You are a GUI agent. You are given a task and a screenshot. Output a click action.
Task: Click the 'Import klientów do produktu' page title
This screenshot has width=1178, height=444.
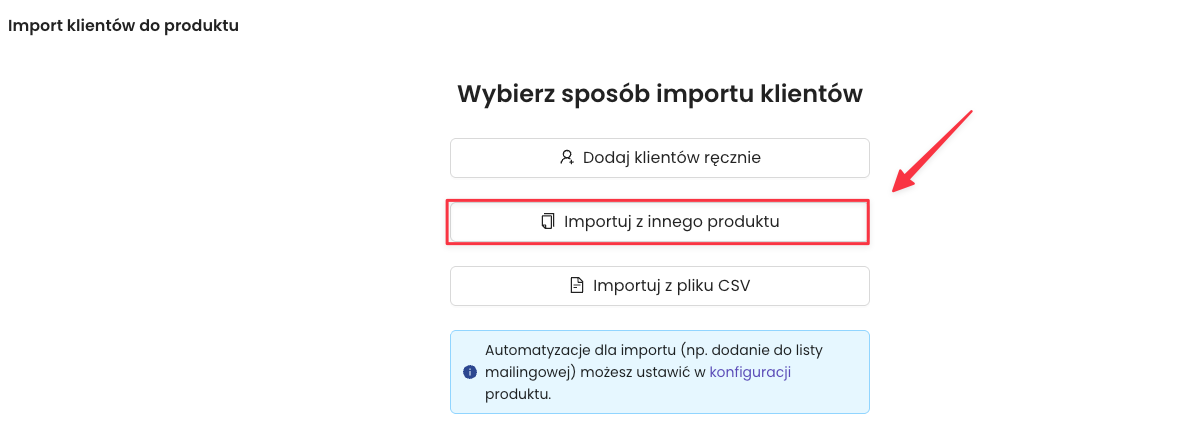click(x=123, y=25)
